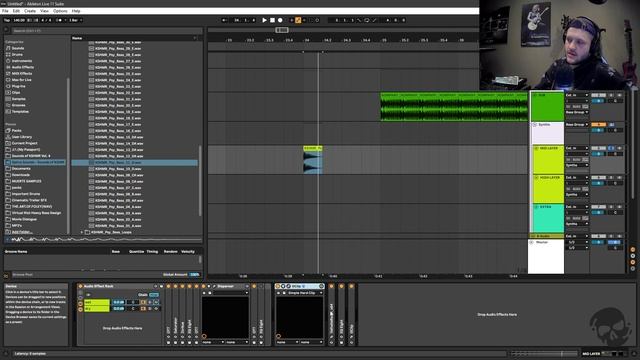Select the Audio Effects category icon
The height and width of the screenshot is (360, 640).
tap(8, 67)
